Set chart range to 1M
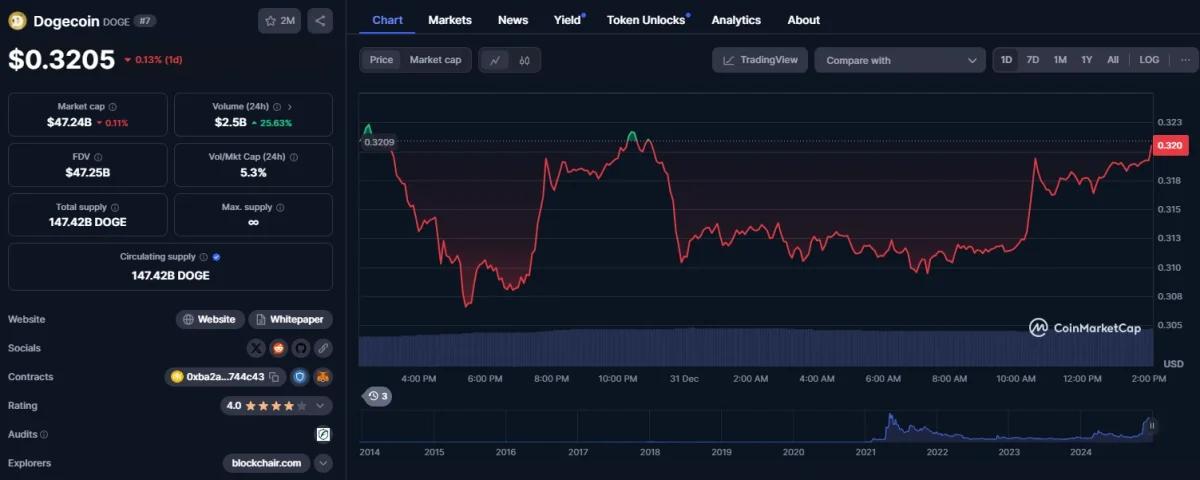Viewport: 1200px width, 480px height. coord(1060,60)
